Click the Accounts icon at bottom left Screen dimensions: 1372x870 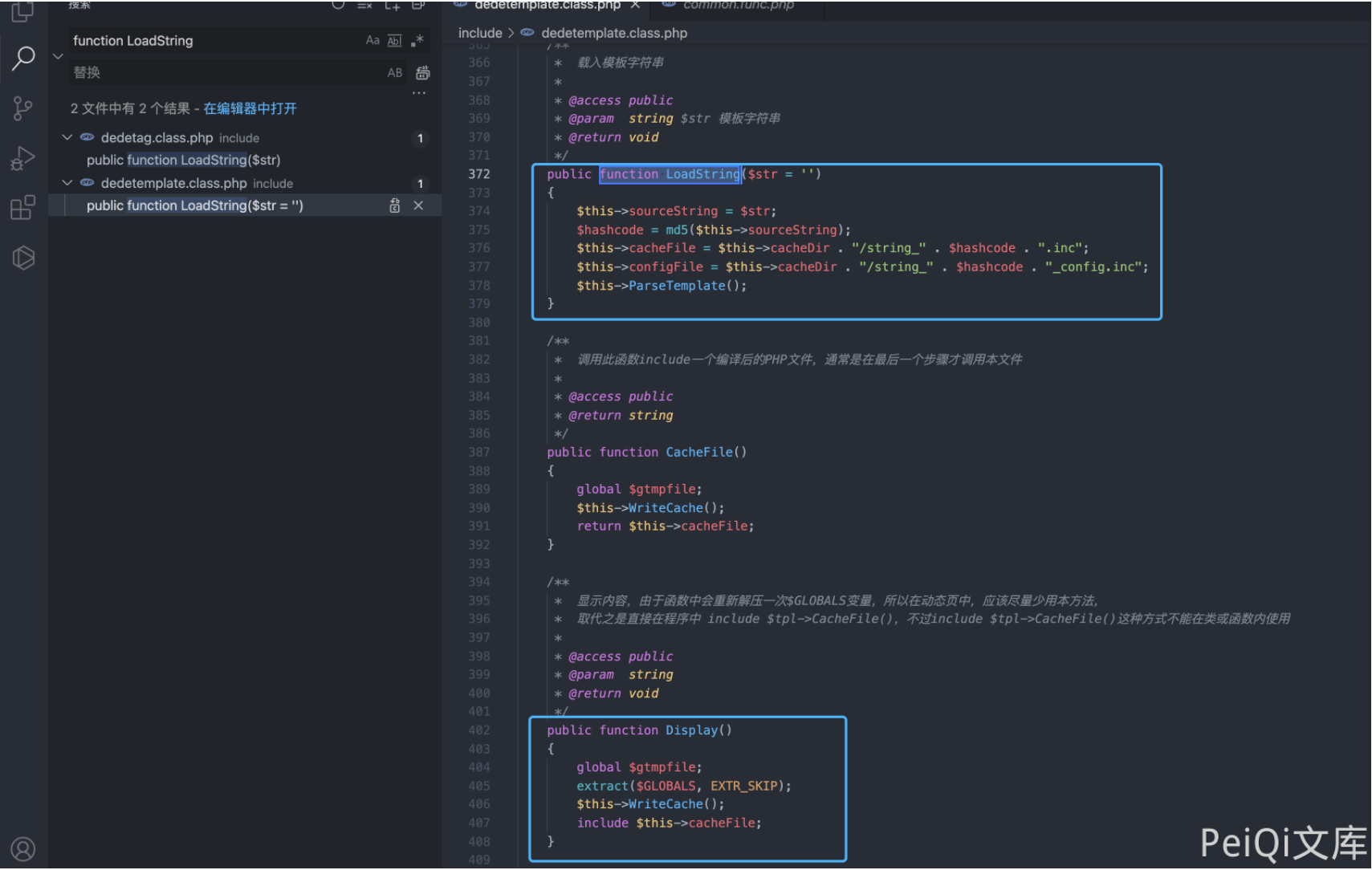22,848
